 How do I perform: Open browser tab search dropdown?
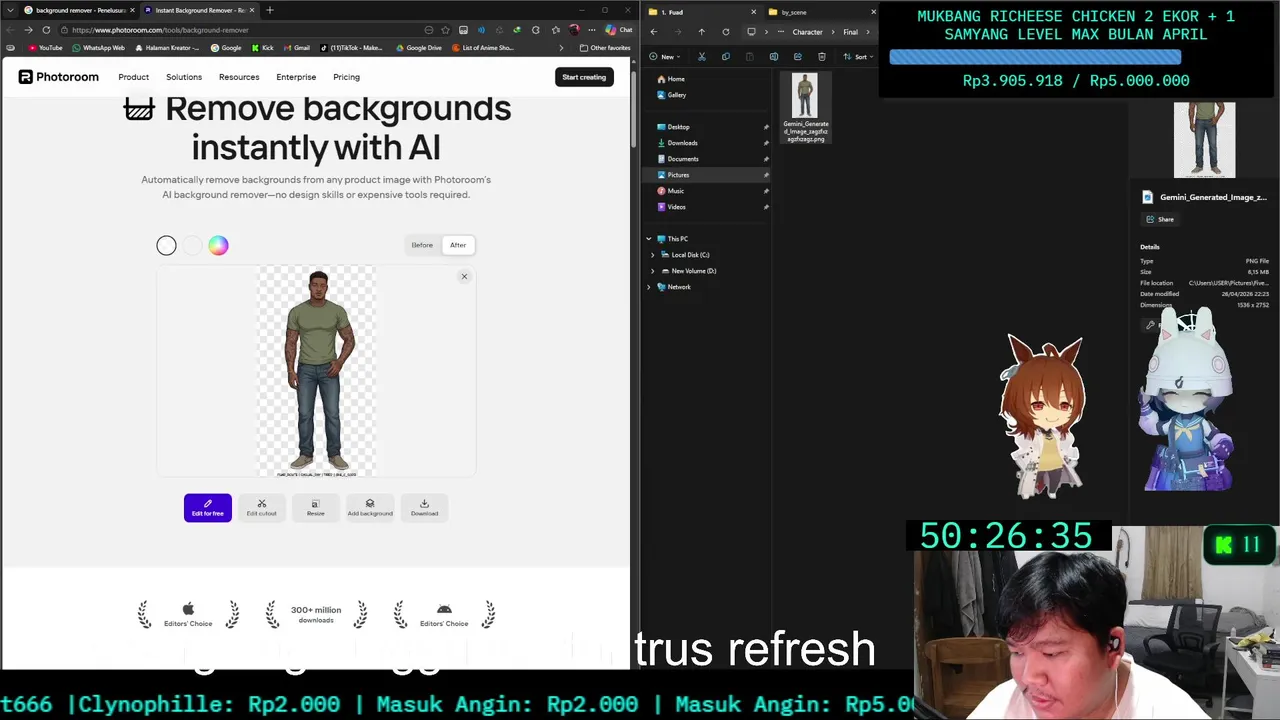(x=10, y=10)
